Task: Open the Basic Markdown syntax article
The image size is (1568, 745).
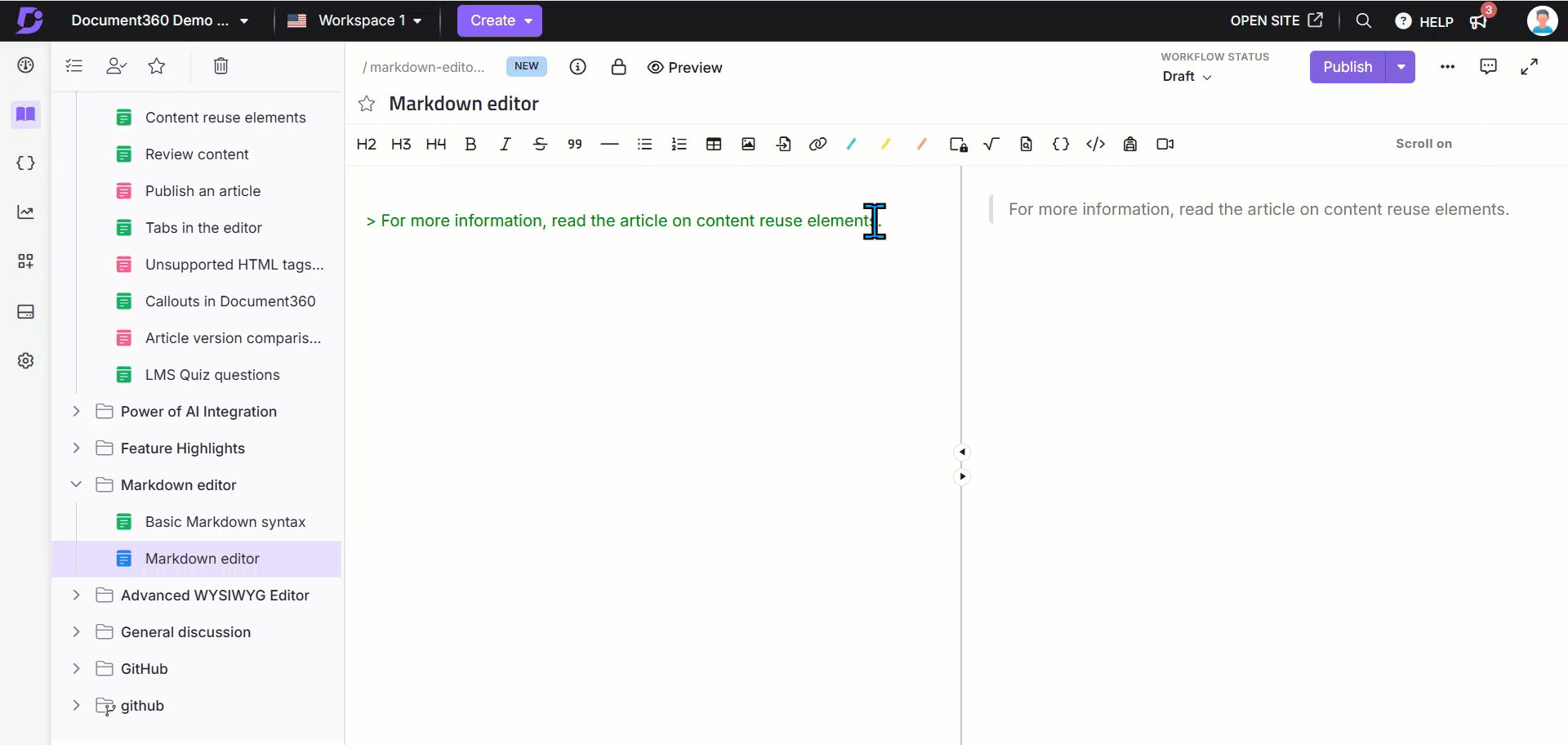Action: (225, 522)
